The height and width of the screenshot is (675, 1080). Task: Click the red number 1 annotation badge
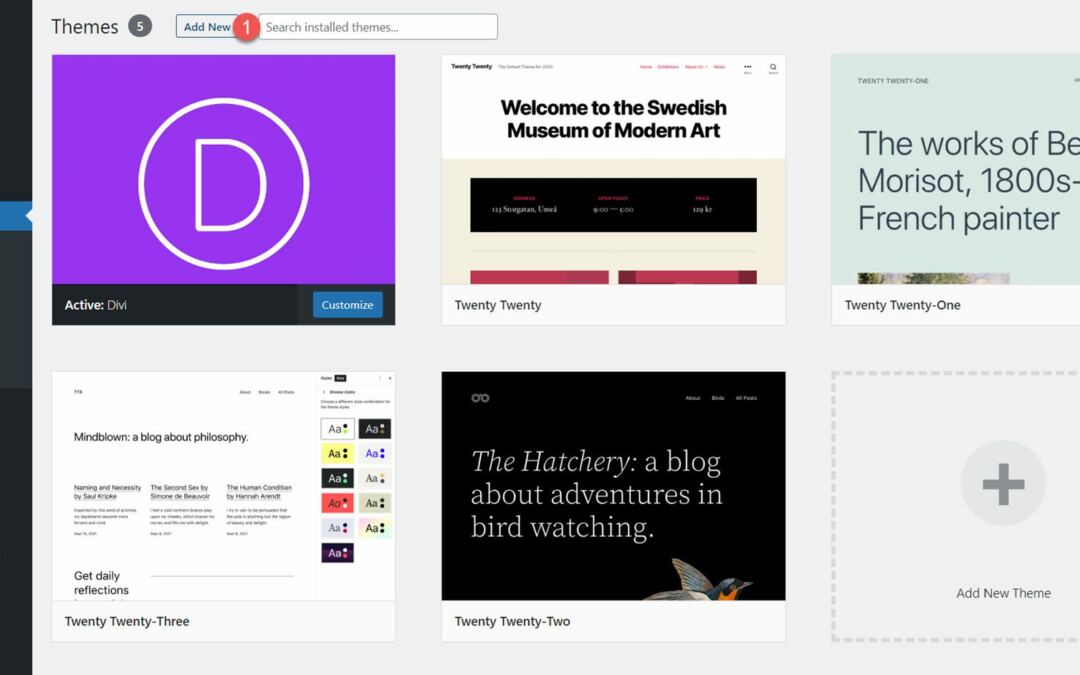tap(246, 28)
